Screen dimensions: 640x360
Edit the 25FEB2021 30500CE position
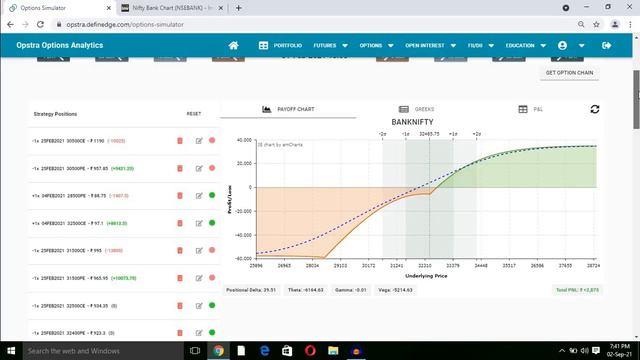[199, 141]
